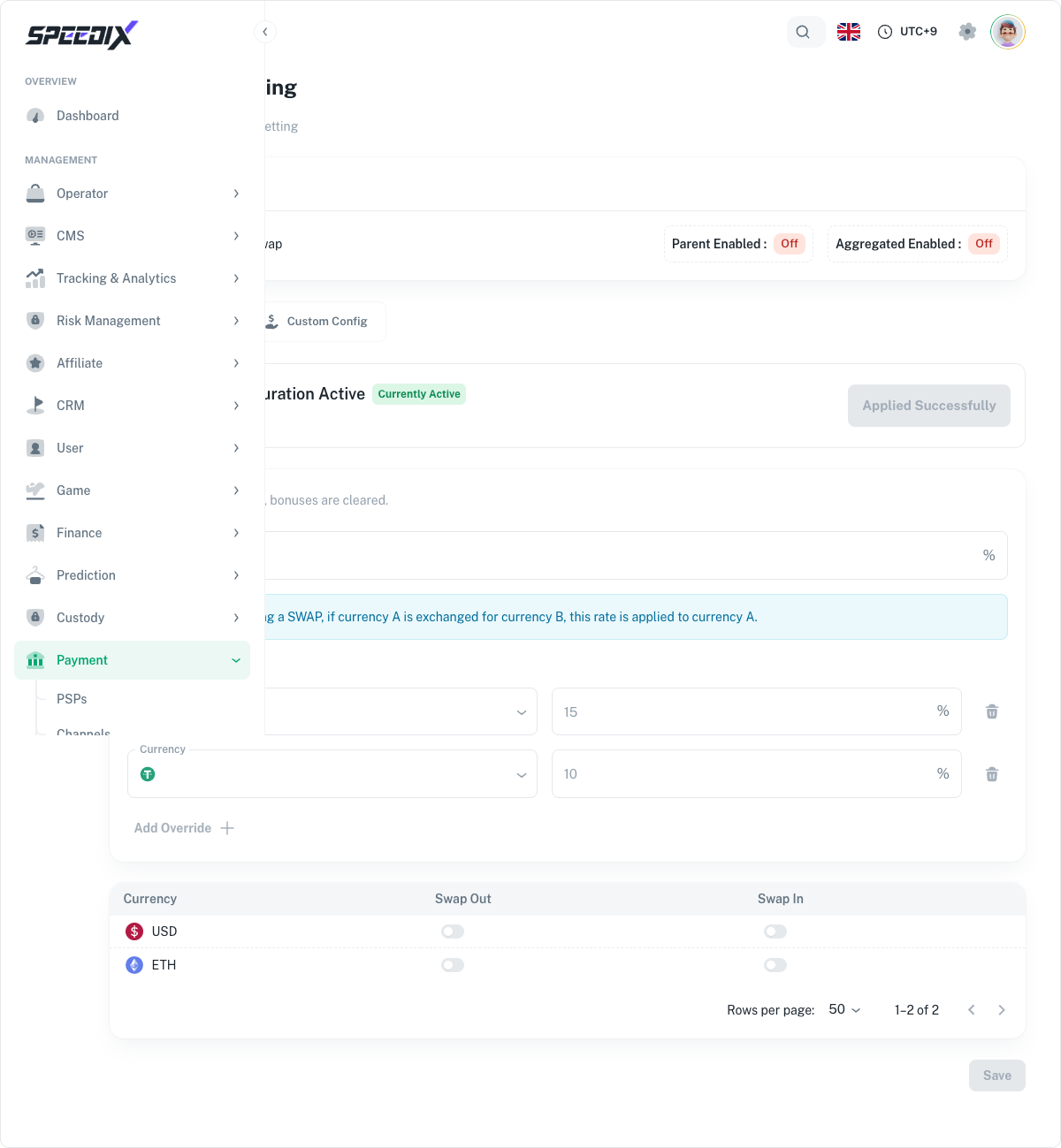Click the Speedix logo
The height and width of the screenshot is (1148, 1061).
pyautogui.click(x=81, y=34)
